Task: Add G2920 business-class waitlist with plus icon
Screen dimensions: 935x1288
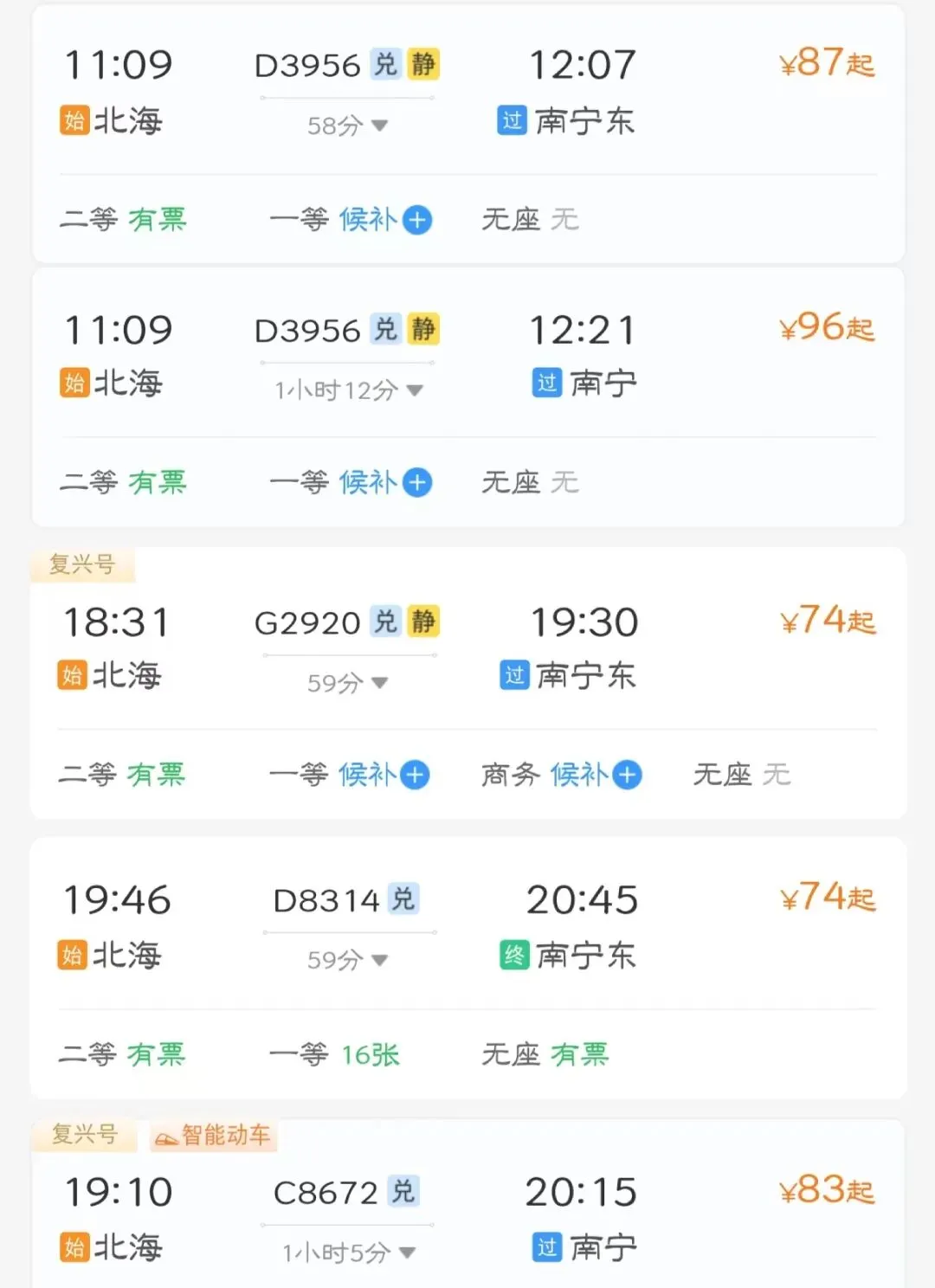Action: (x=628, y=775)
